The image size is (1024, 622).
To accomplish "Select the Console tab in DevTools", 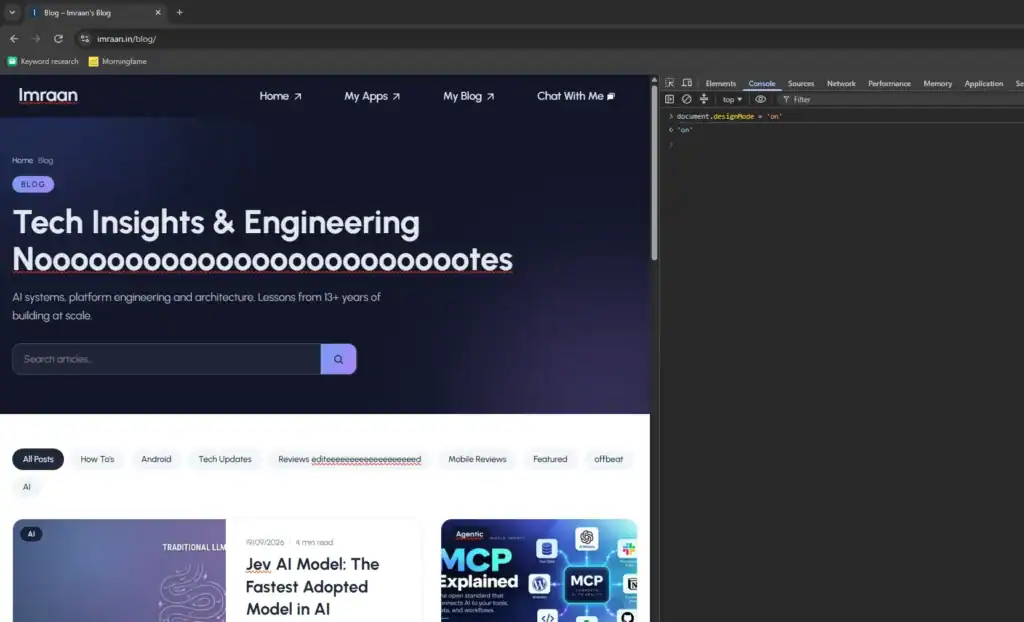I will 761,84.
